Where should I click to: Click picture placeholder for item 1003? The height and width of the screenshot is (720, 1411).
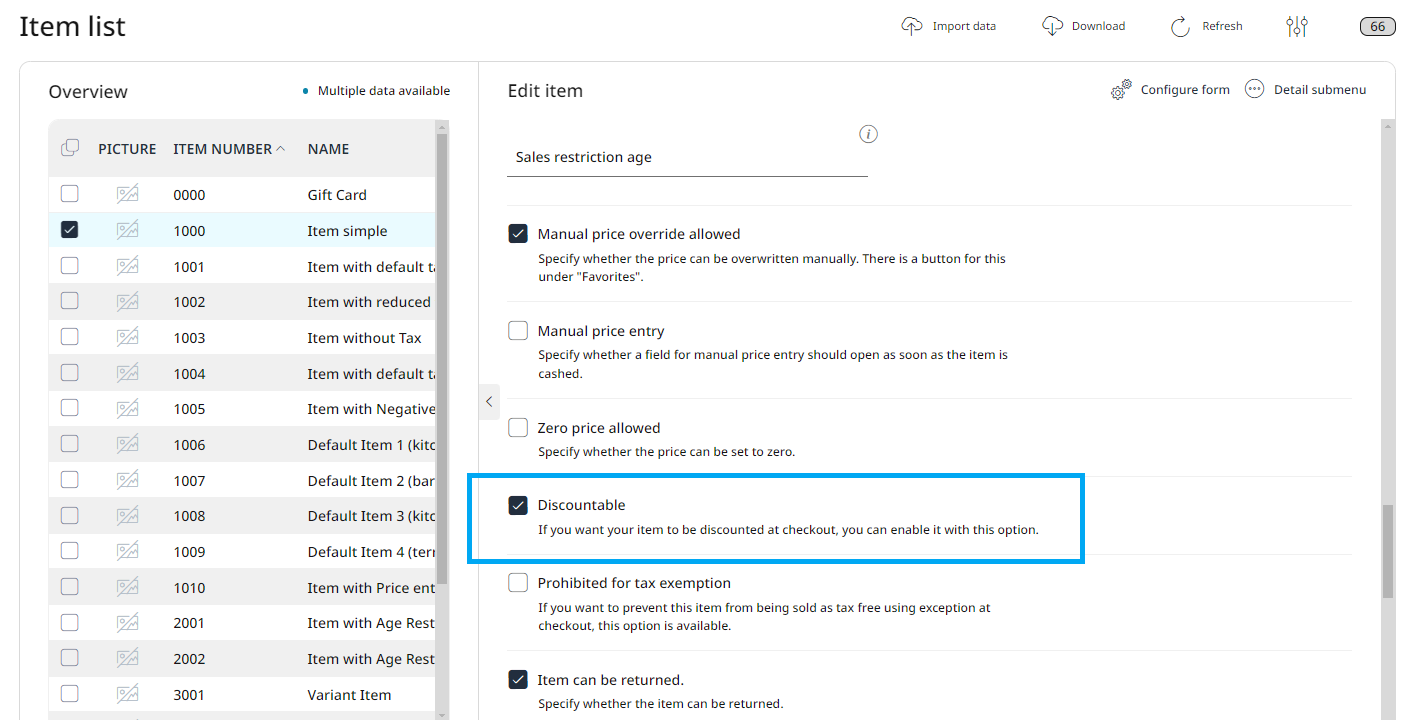(127, 337)
